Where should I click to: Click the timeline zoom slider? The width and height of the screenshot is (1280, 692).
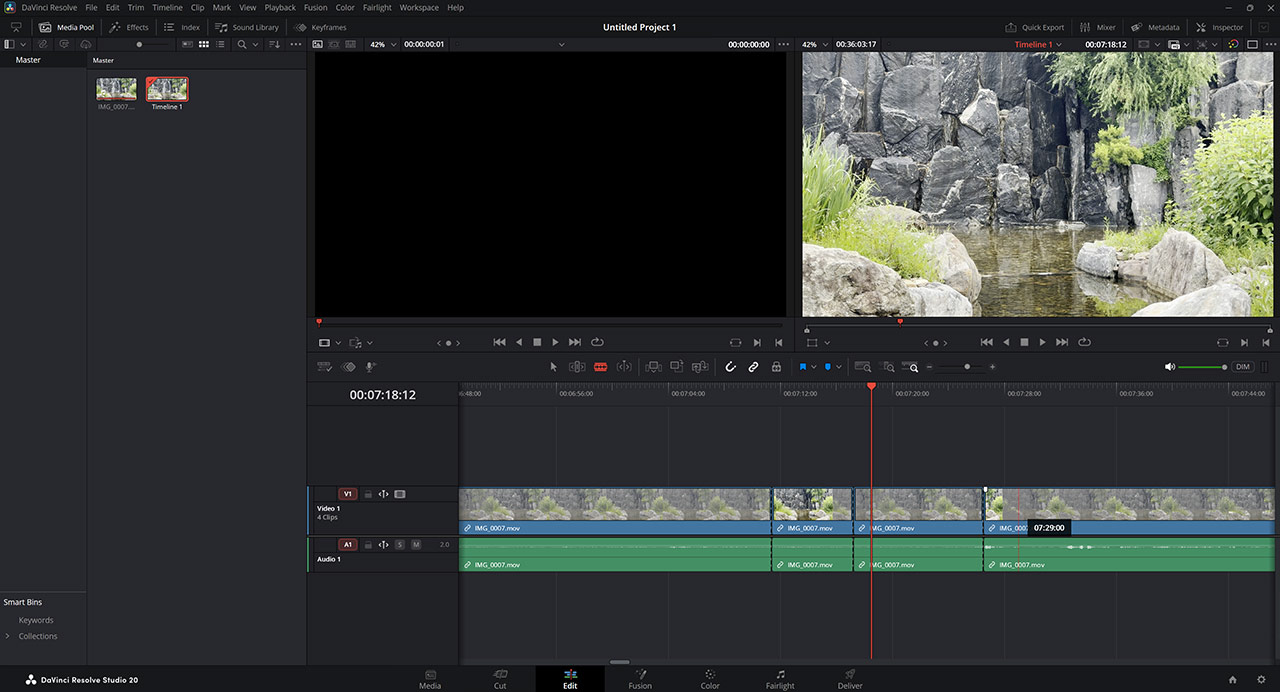966,367
